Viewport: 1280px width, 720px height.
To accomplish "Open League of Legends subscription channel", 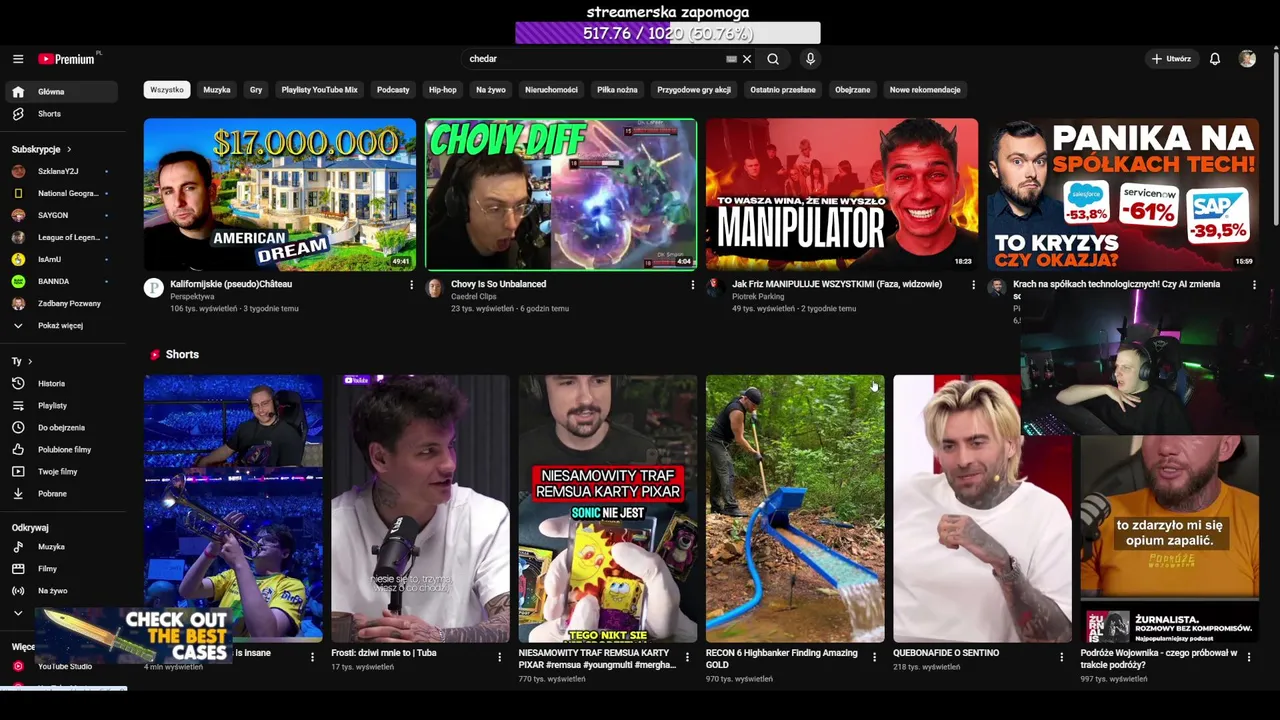I will pos(60,237).
